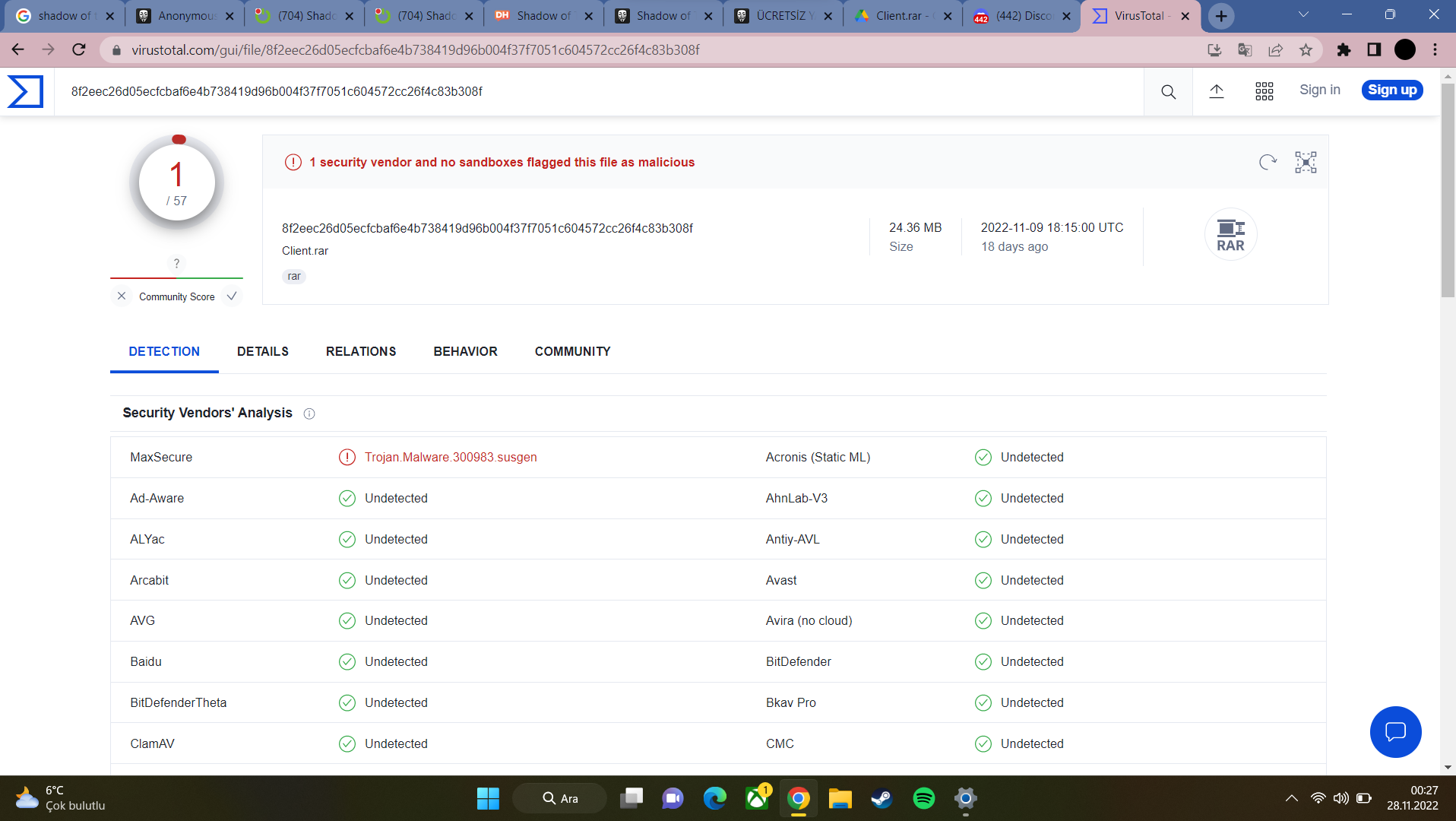Click the rar tag chip

[x=294, y=276]
